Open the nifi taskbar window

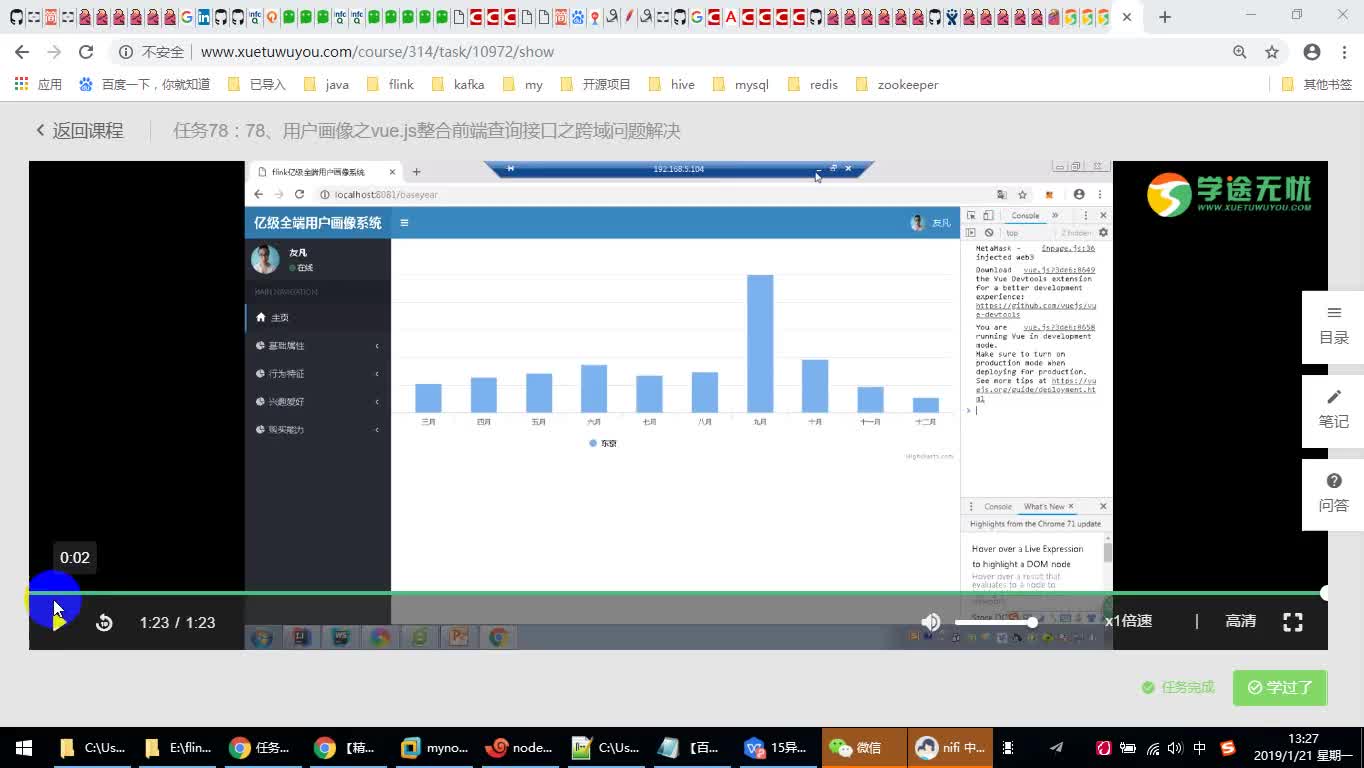pyautogui.click(x=951, y=748)
